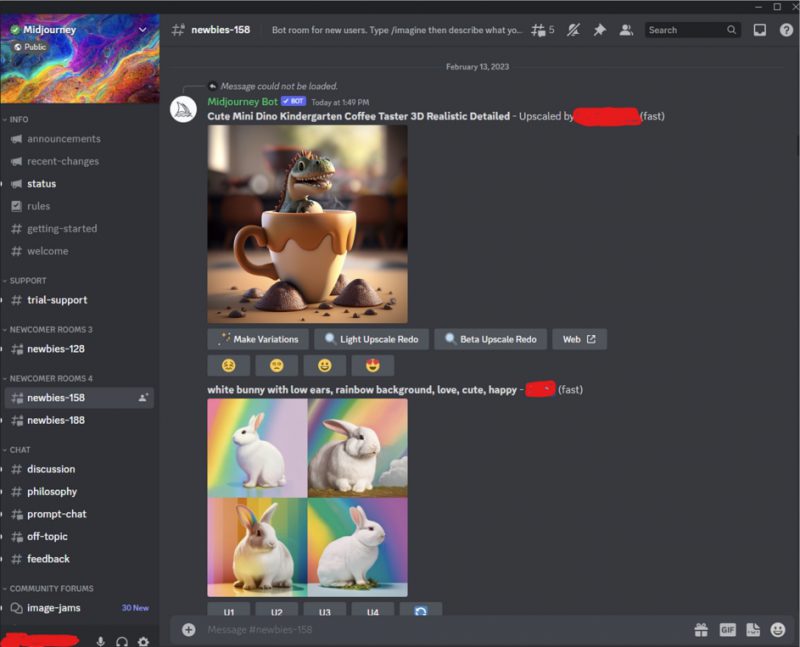Click the plus attachment icon in message box
The image size is (800, 647).
[189, 630]
